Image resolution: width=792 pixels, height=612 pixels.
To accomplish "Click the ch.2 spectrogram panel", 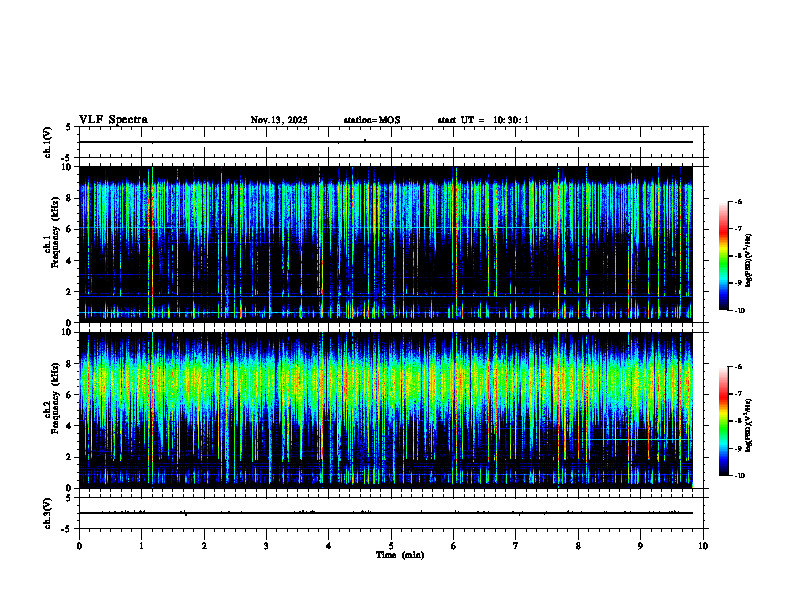I will 386,410.
